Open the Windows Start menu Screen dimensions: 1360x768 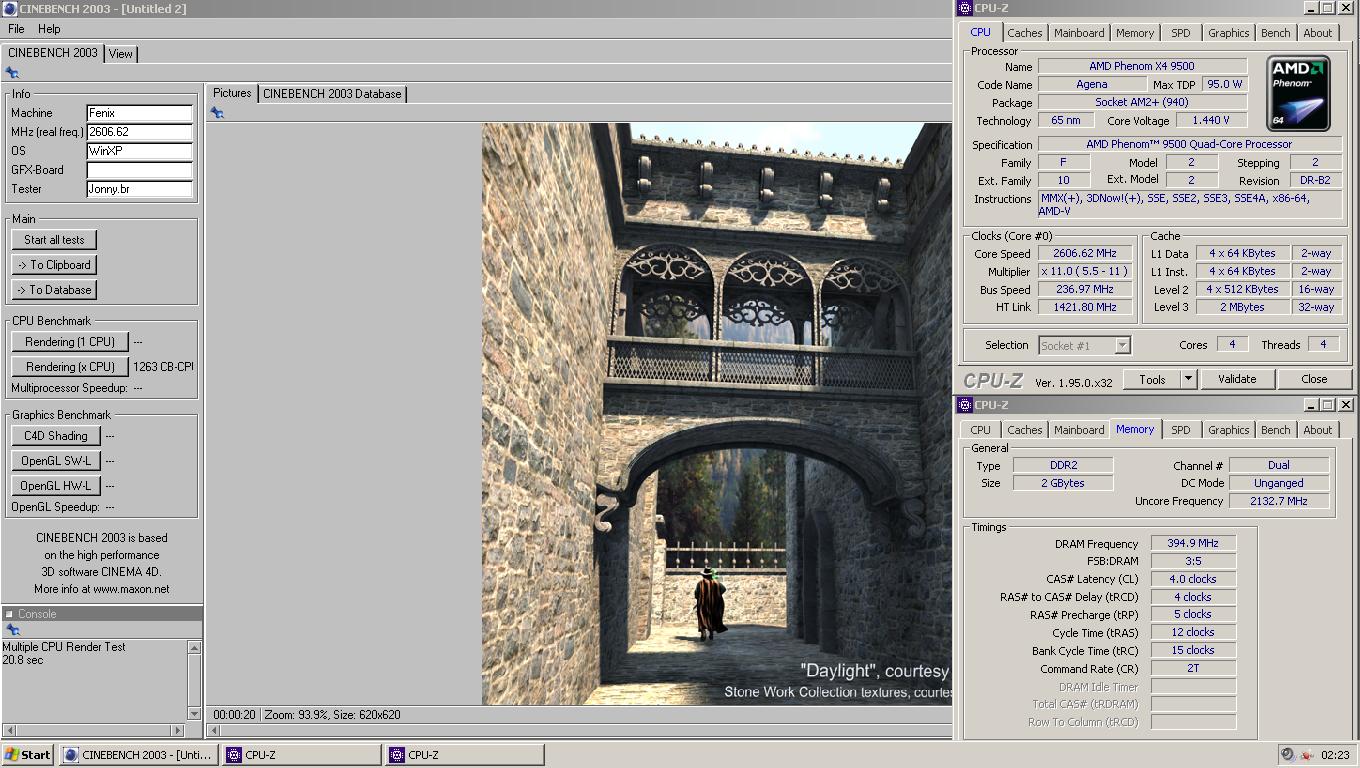click(x=28, y=755)
